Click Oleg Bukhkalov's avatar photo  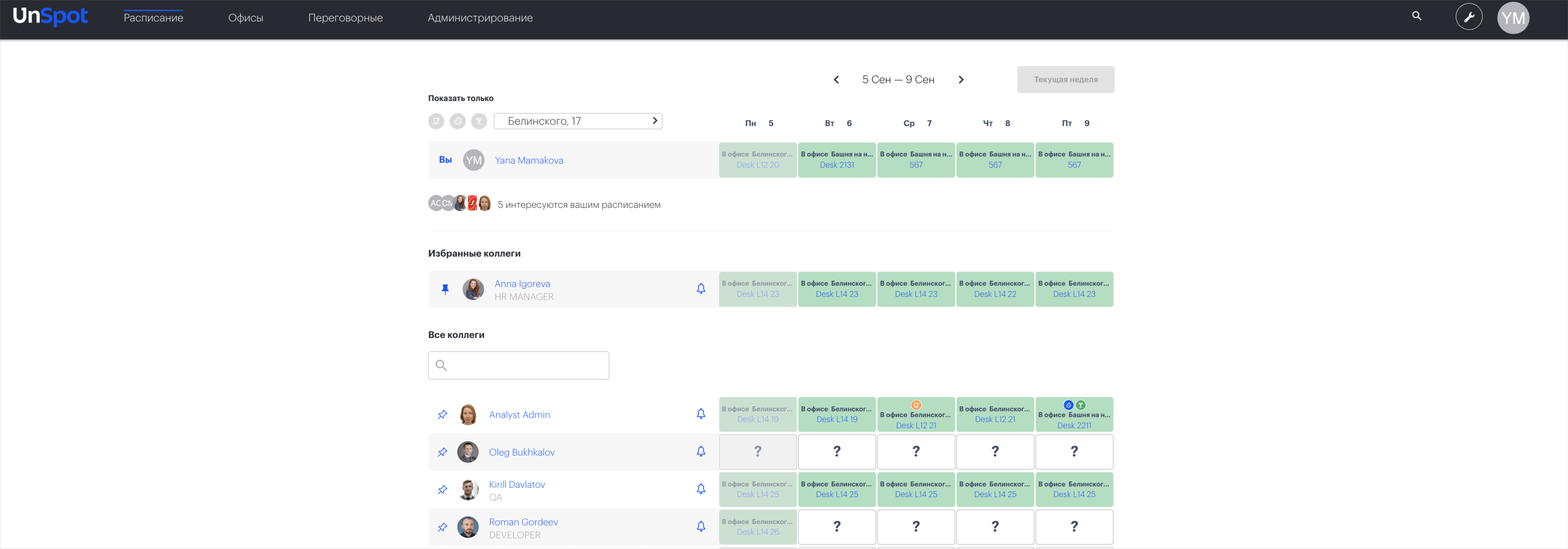click(468, 452)
